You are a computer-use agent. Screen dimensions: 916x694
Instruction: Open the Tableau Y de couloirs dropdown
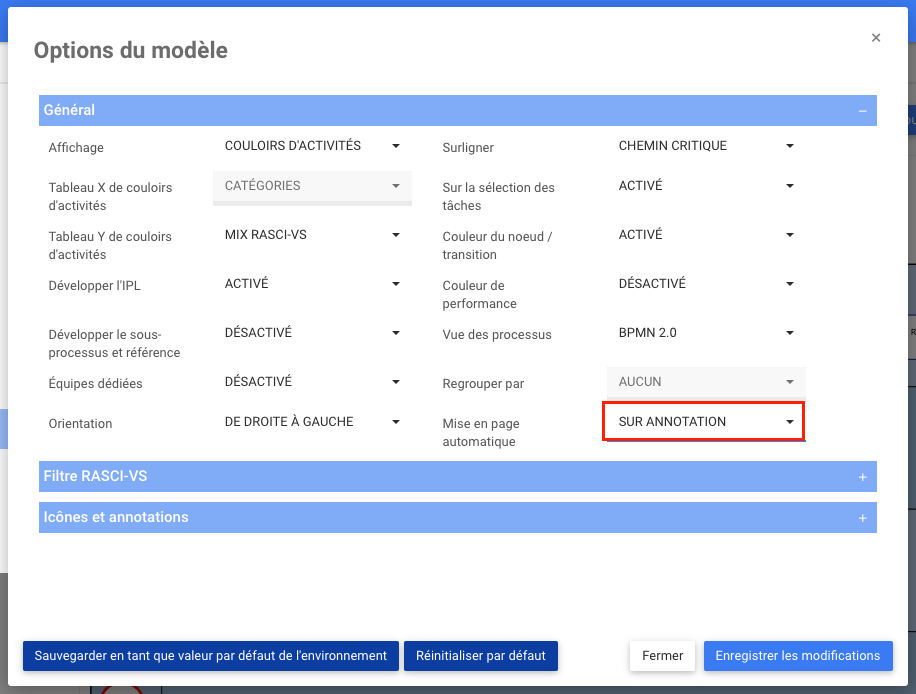point(313,235)
